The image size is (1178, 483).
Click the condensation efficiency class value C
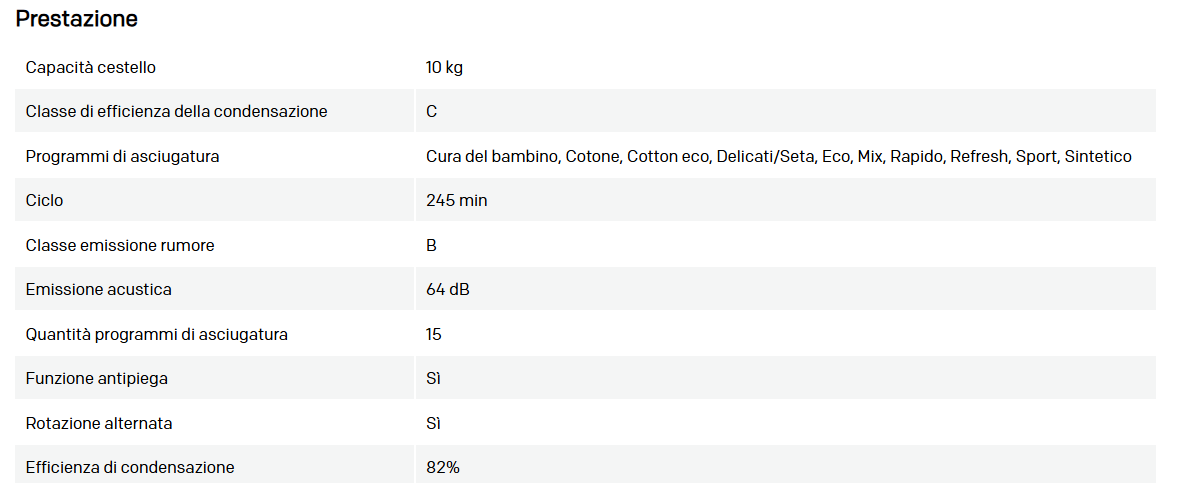click(432, 112)
